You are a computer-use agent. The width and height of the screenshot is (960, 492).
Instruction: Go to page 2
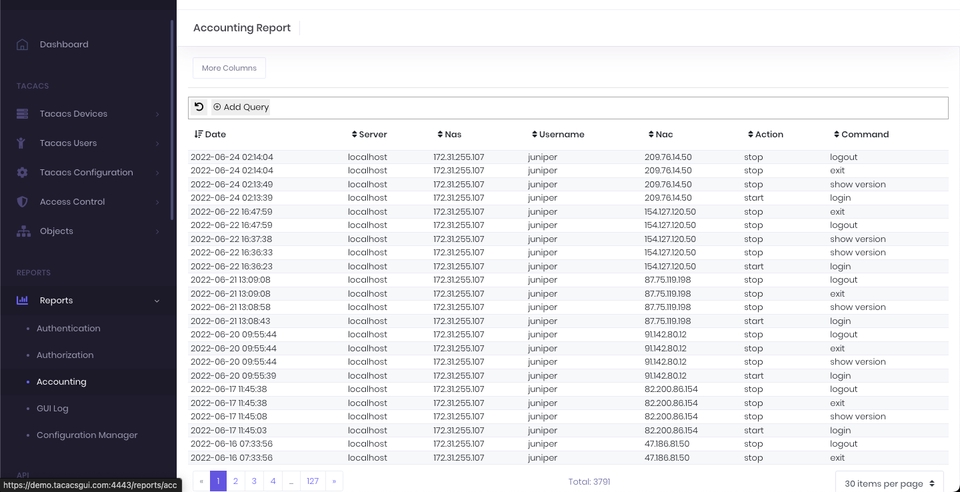(x=235, y=481)
